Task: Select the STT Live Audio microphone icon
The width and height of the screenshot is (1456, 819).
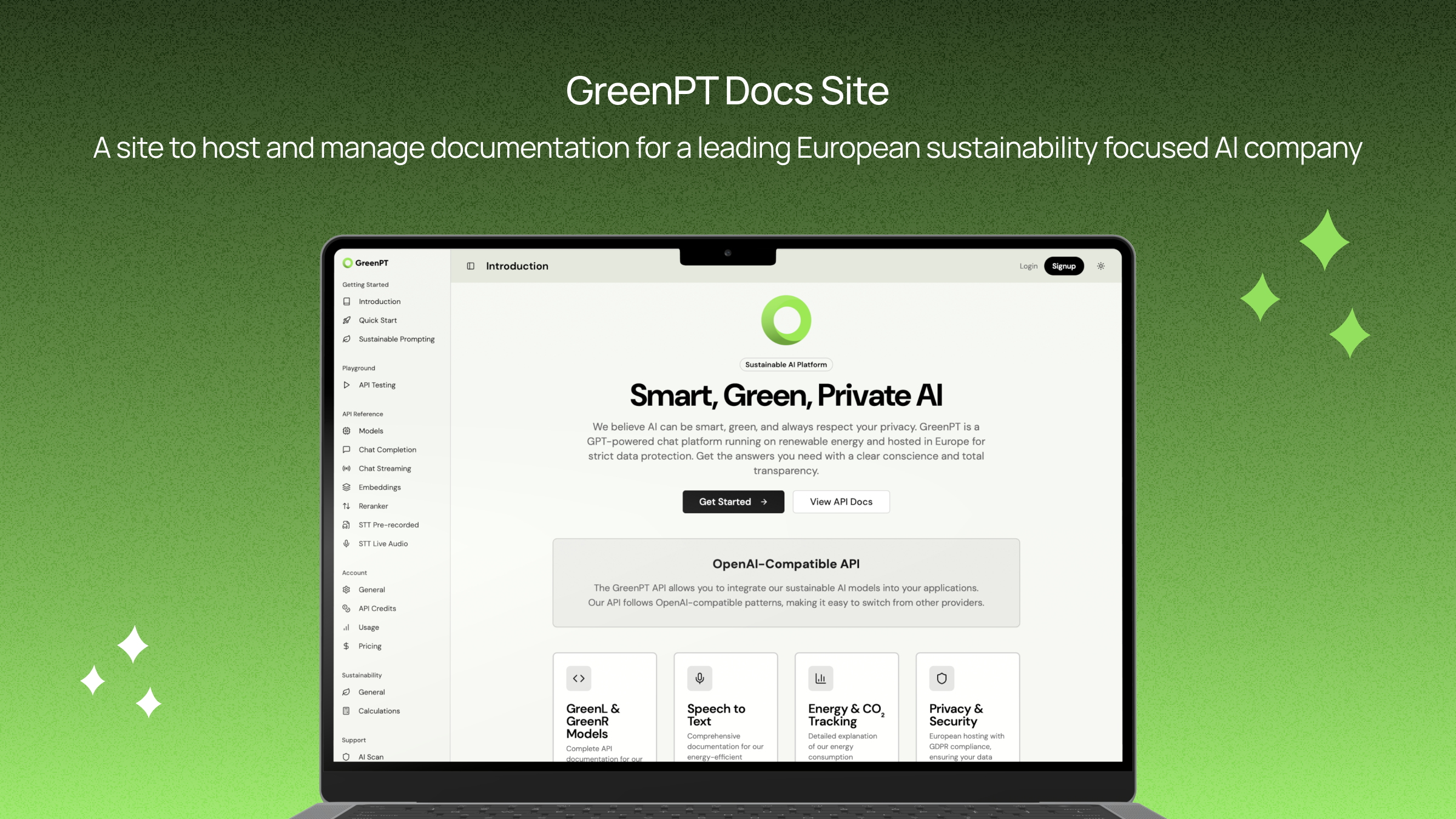Action: tap(346, 544)
